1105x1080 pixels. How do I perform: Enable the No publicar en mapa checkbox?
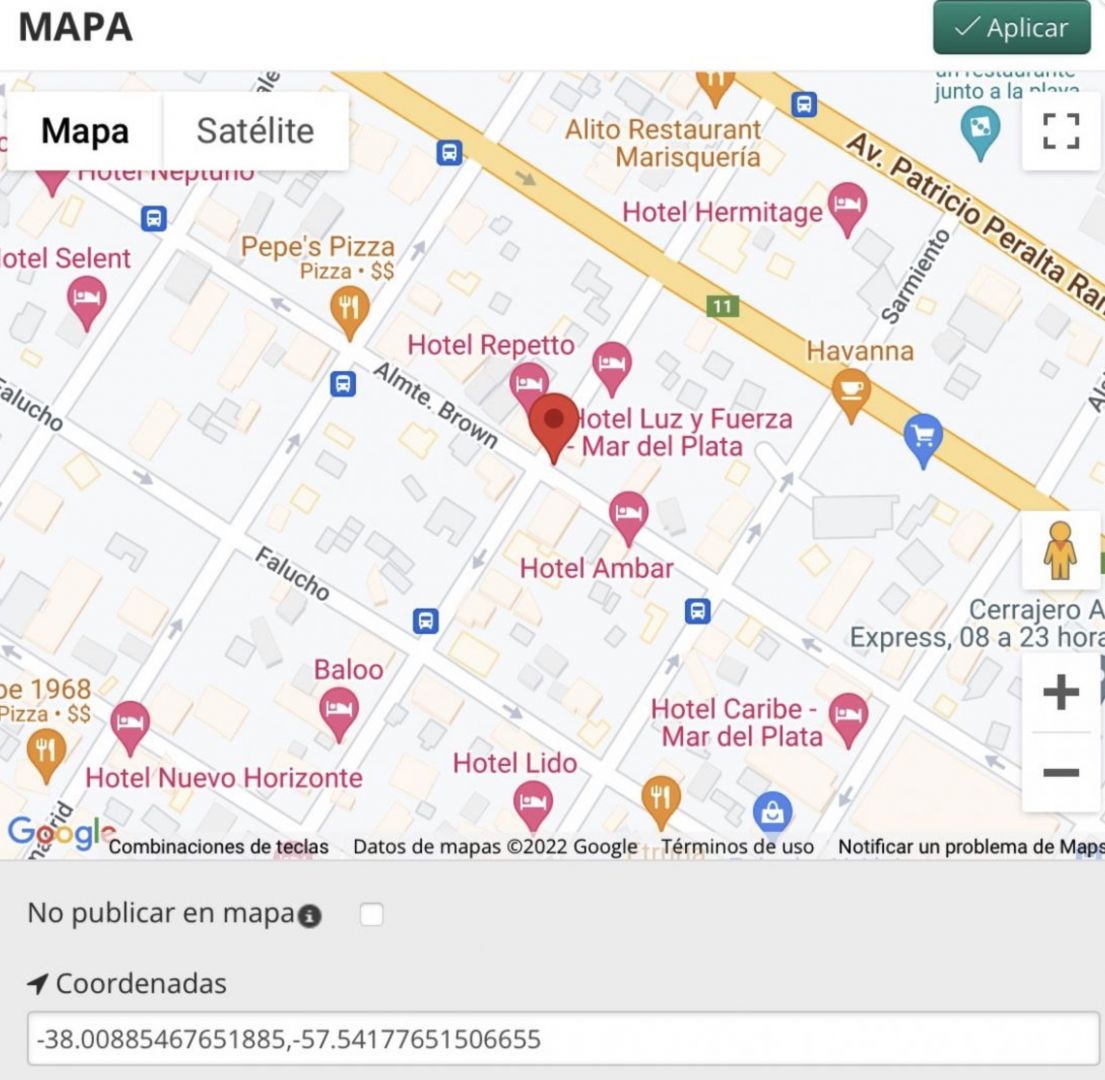[x=371, y=914]
